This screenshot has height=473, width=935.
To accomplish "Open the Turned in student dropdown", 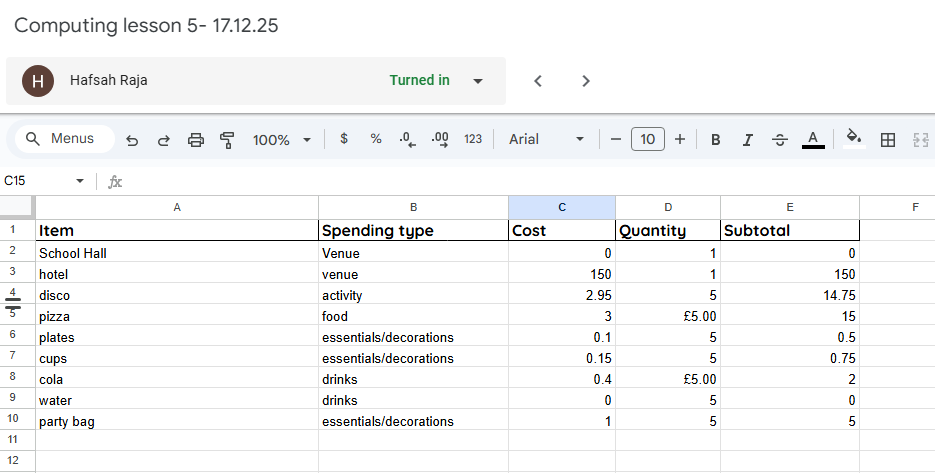I will tap(478, 81).
